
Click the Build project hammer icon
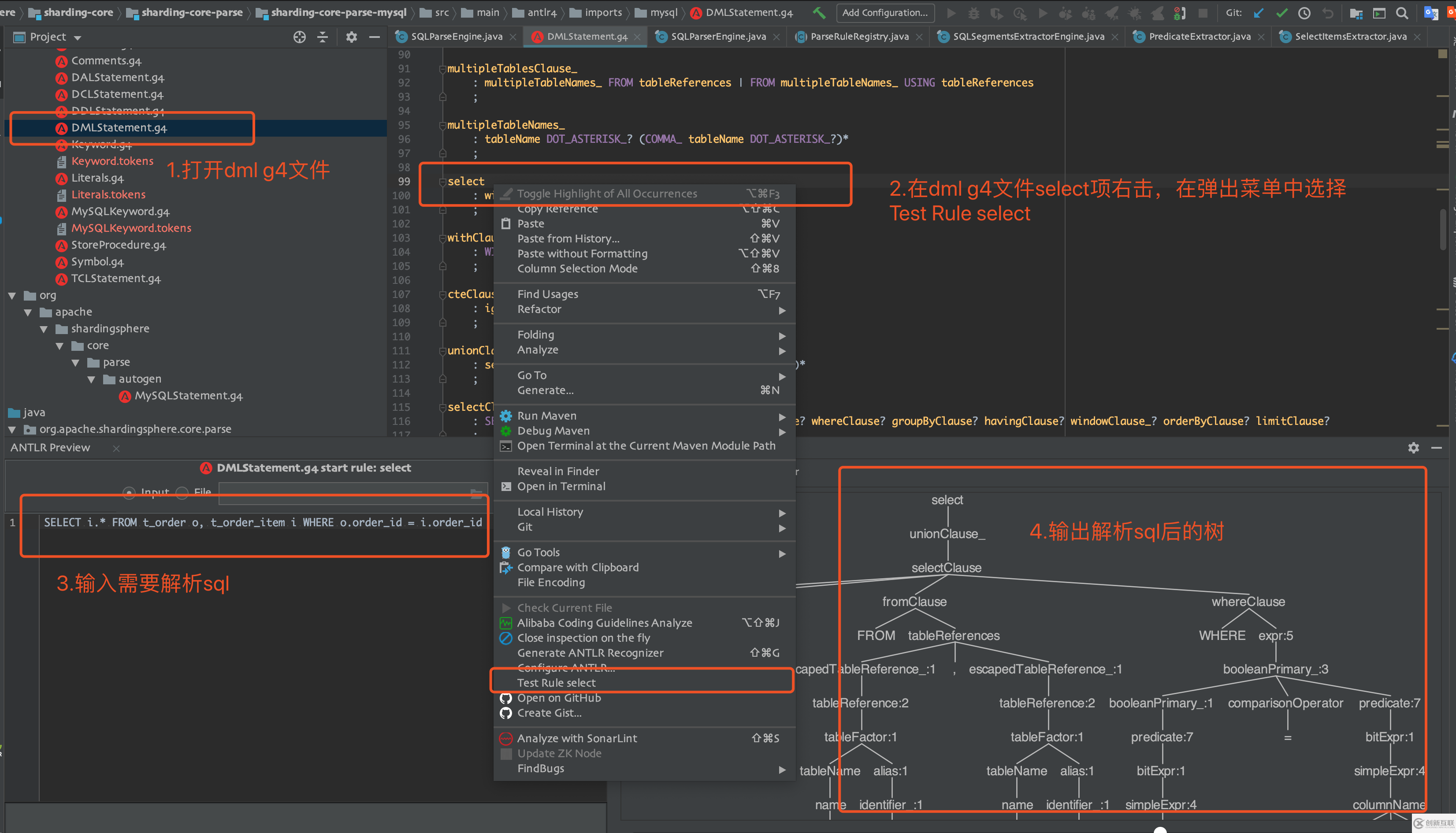(x=819, y=13)
